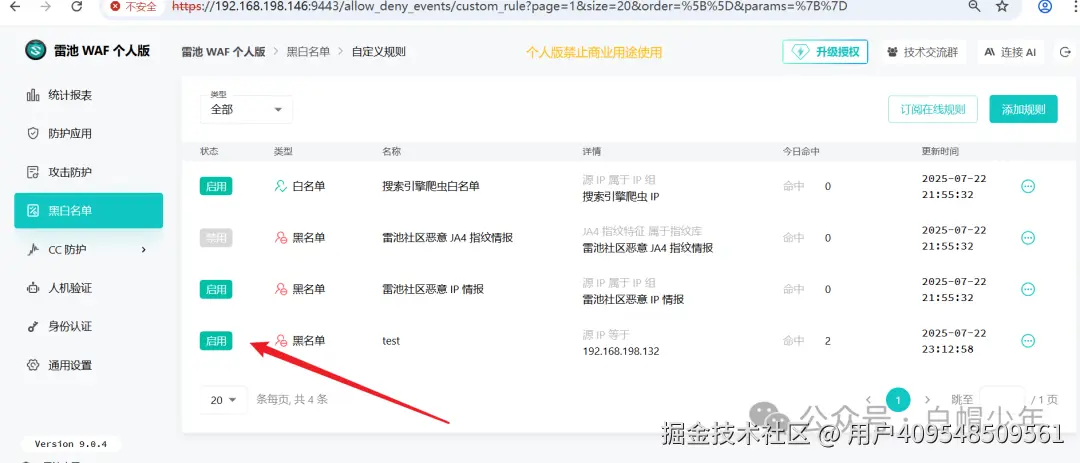1080x463 pixels.
Task: Click the 跳至 page number input field
Action: click(x=1001, y=400)
